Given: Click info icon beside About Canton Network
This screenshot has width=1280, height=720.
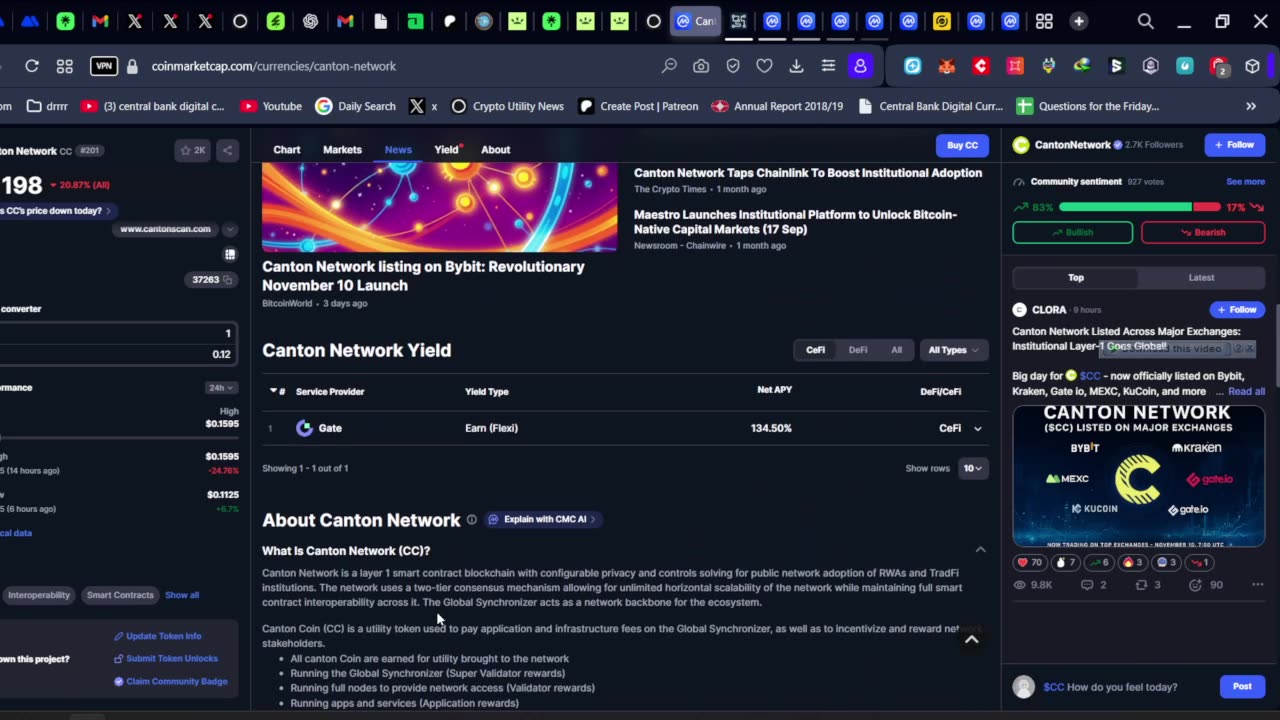Looking at the screenshot, I should pos(471,520).
